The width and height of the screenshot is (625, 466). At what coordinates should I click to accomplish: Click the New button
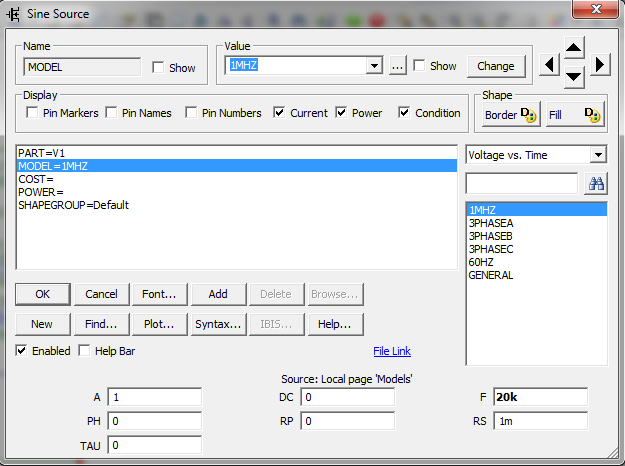point(42,324)
